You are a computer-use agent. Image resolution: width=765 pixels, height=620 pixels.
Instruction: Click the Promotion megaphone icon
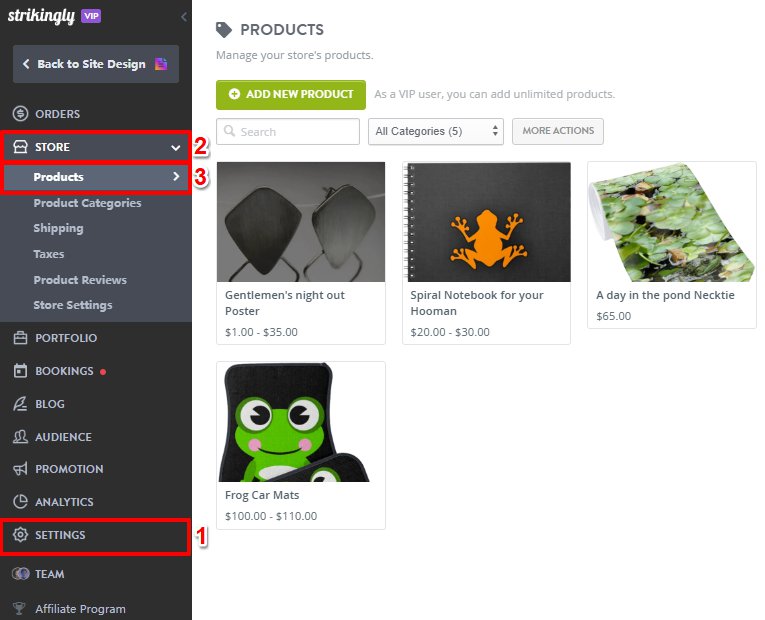20,469
